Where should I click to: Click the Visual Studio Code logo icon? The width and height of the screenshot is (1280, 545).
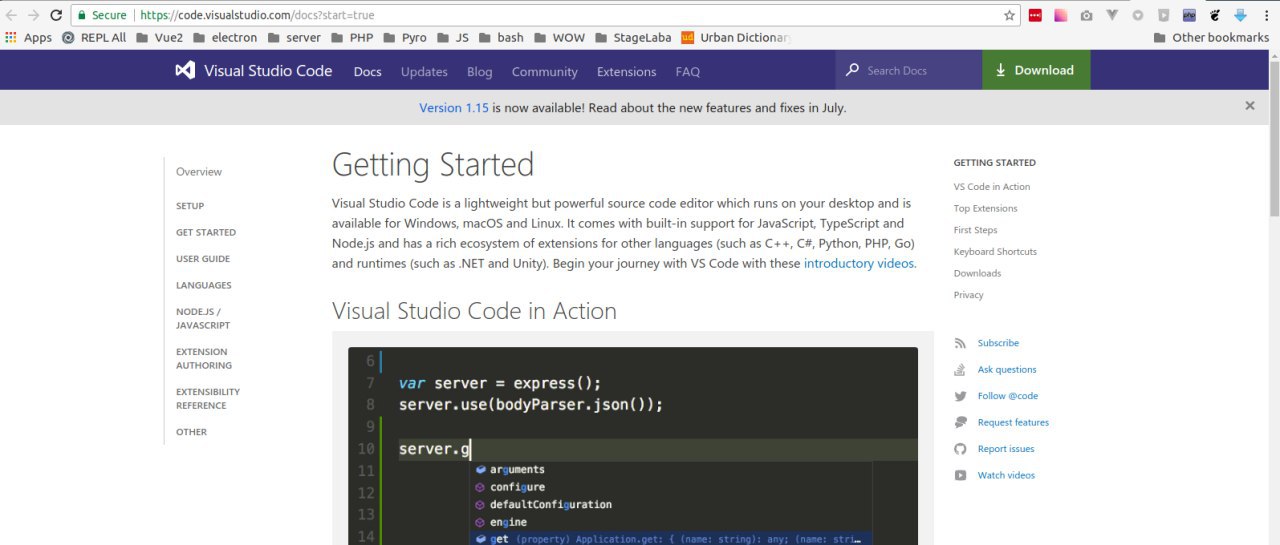pyautogui.click(x=184, y=71)
